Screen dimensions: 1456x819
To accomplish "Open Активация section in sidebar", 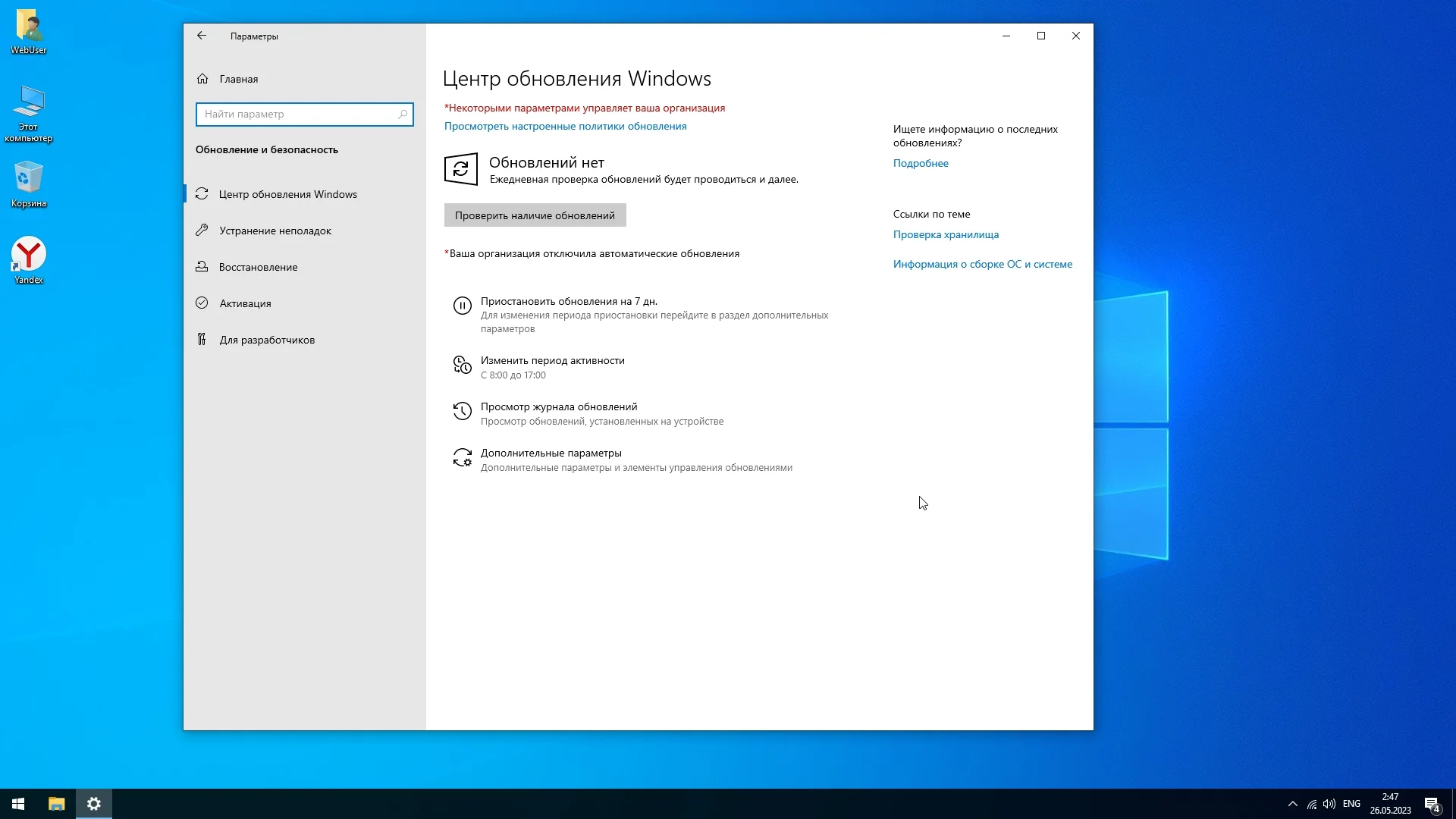I will point(245,303).
